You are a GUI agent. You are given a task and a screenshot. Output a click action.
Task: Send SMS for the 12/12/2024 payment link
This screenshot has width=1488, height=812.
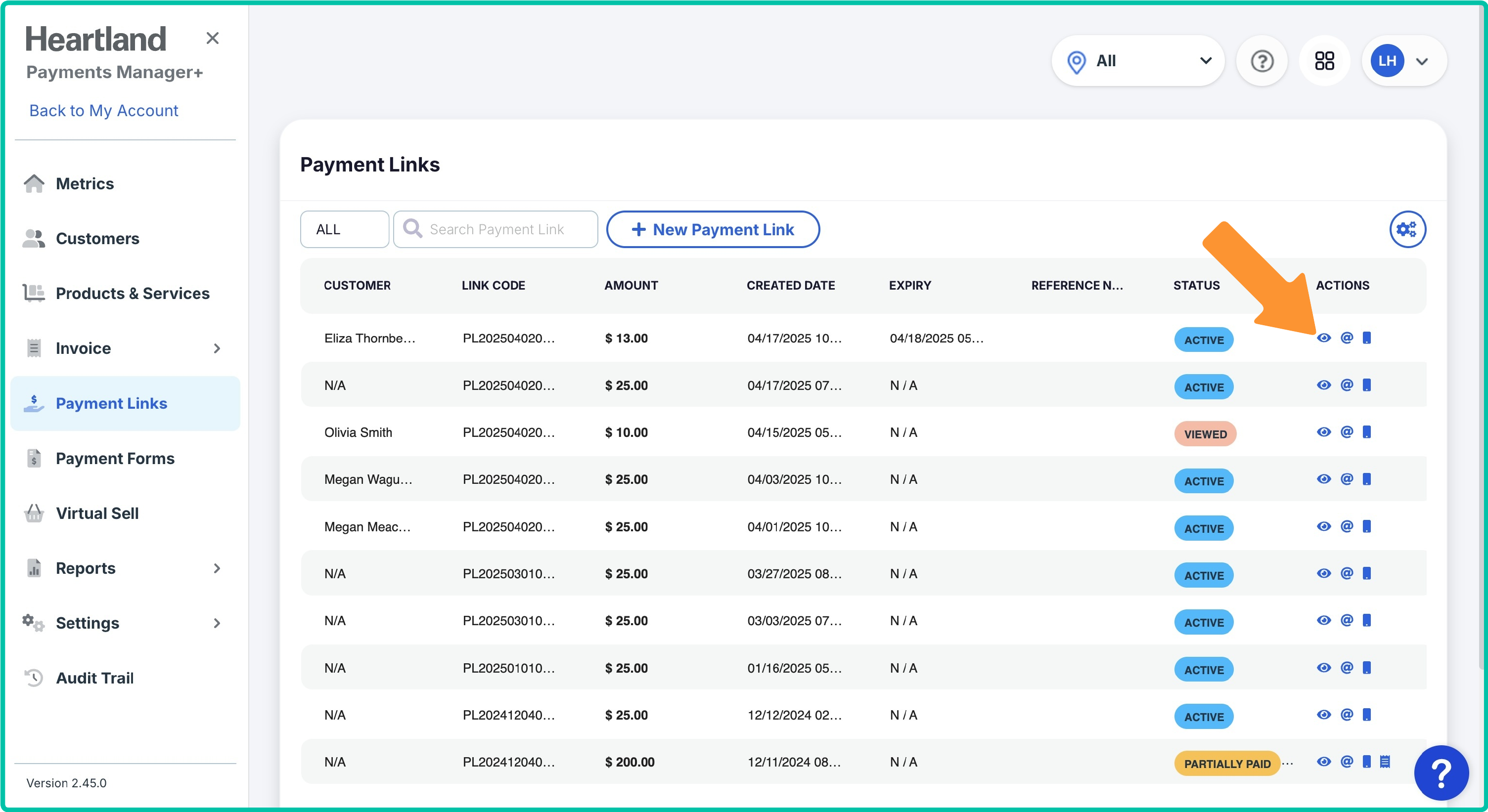(1366, 715)
